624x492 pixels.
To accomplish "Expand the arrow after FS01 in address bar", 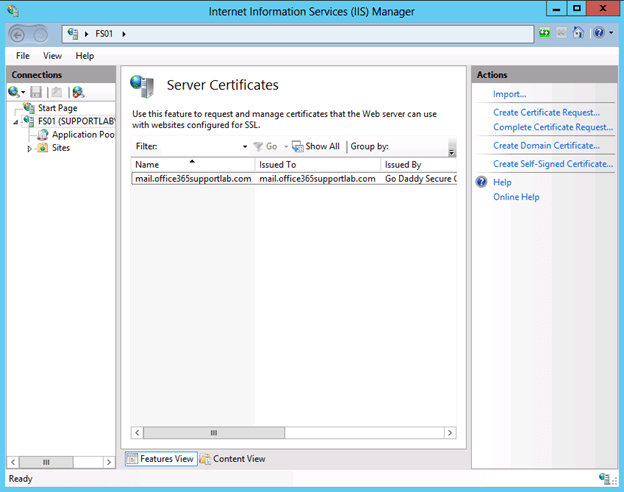I will click(x=124, y=34).
